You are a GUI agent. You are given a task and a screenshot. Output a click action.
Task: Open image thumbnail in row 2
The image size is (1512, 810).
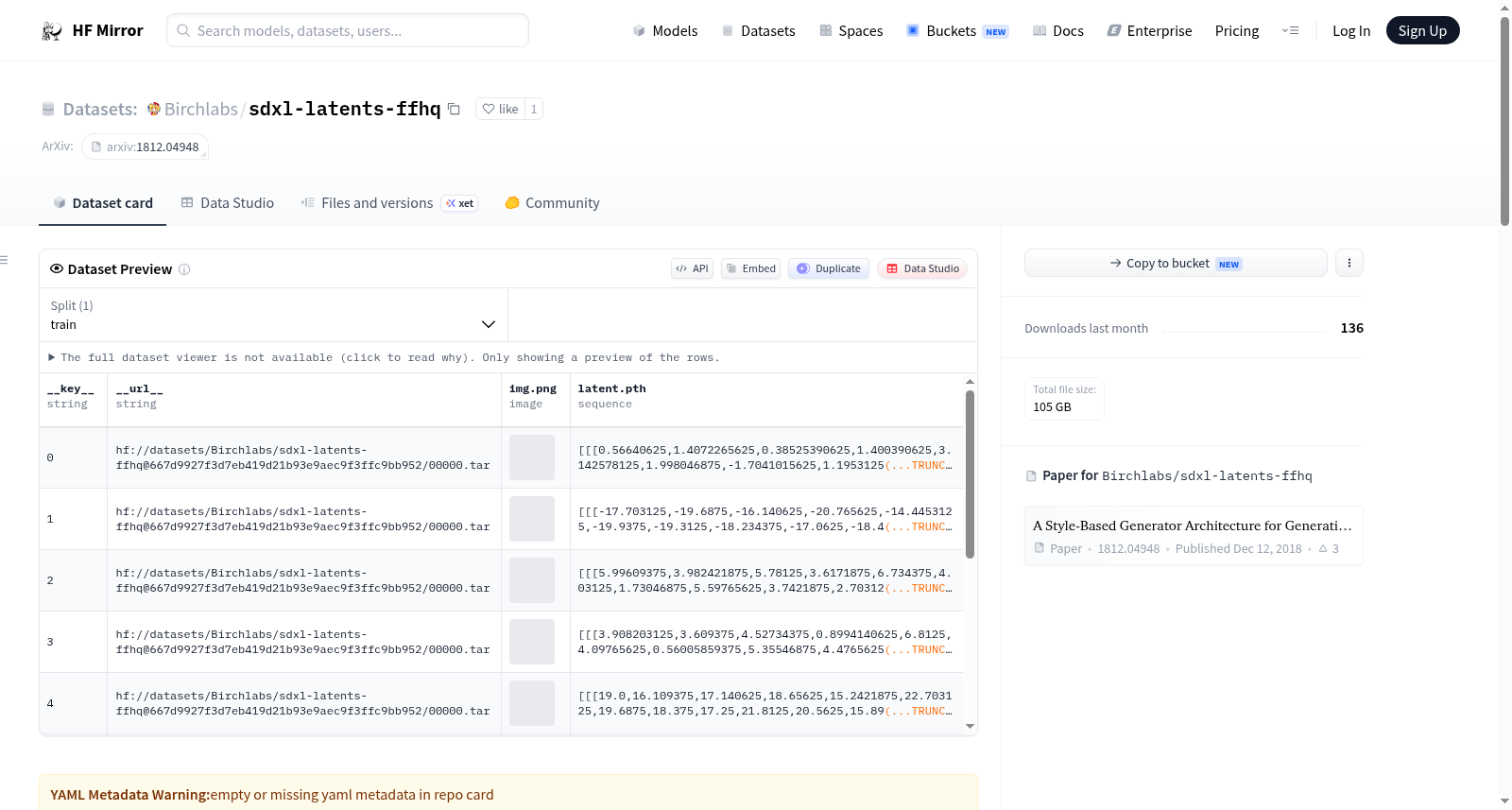pyautogui.click(x=532, y=580)
